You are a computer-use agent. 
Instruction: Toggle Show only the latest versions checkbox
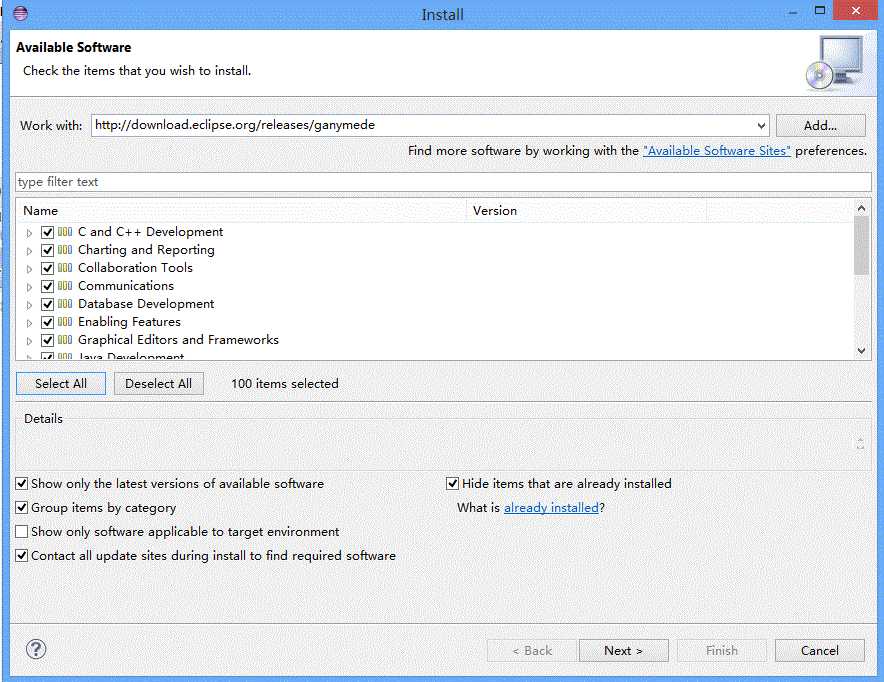(x=21, y=484)
